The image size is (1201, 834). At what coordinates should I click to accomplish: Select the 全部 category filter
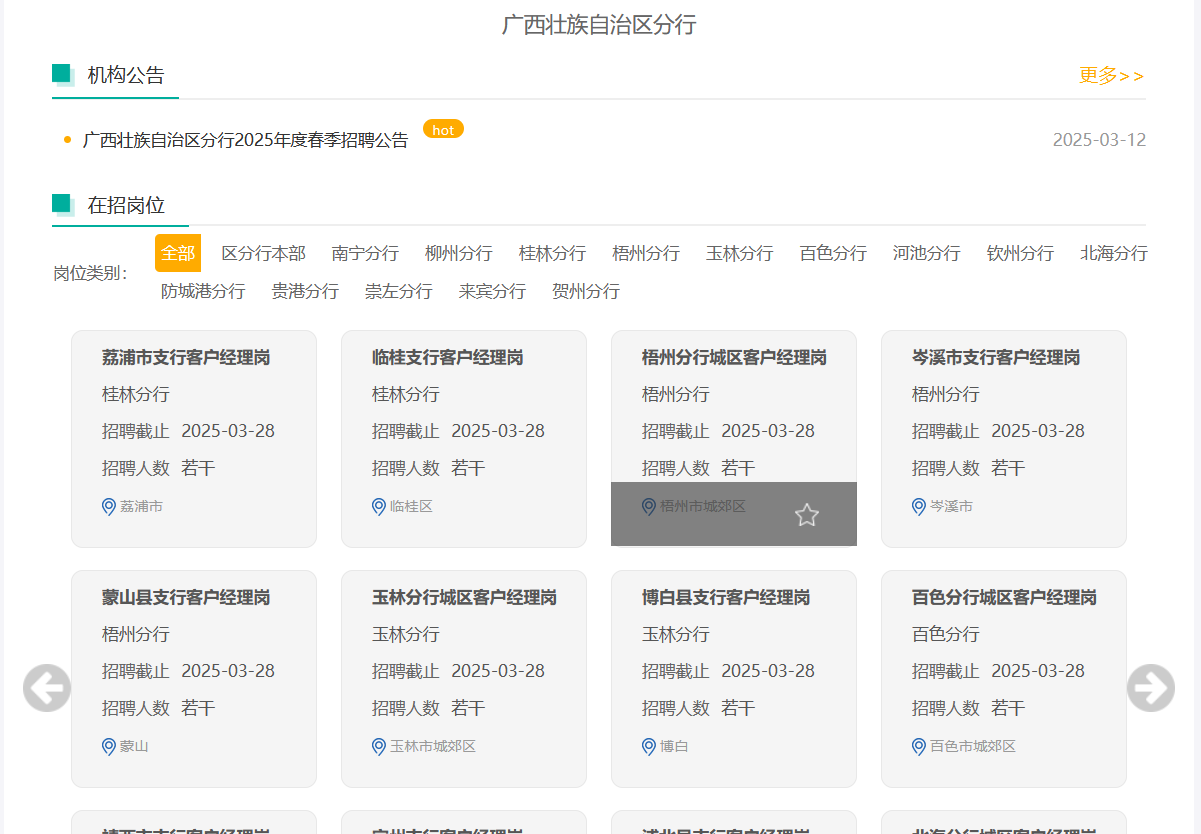(x=178, y=253)
